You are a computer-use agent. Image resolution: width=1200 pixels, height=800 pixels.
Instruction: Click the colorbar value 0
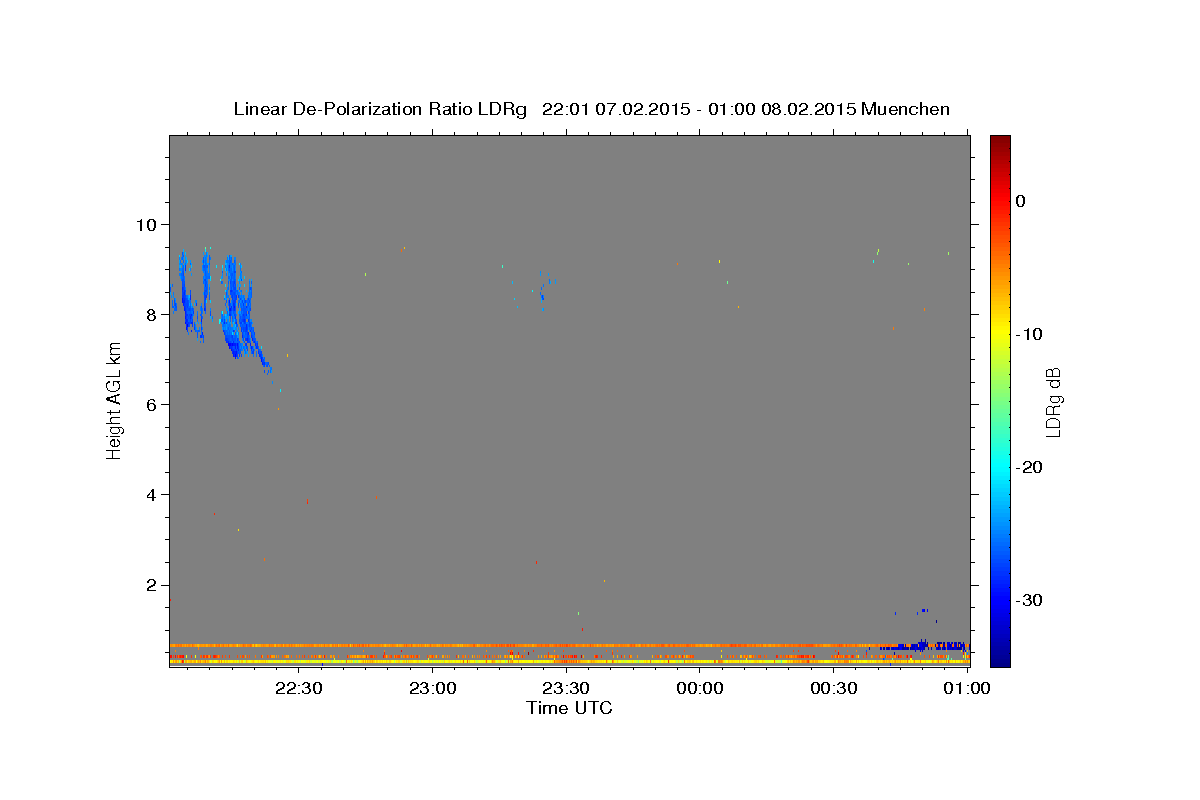pos(1020,201)
